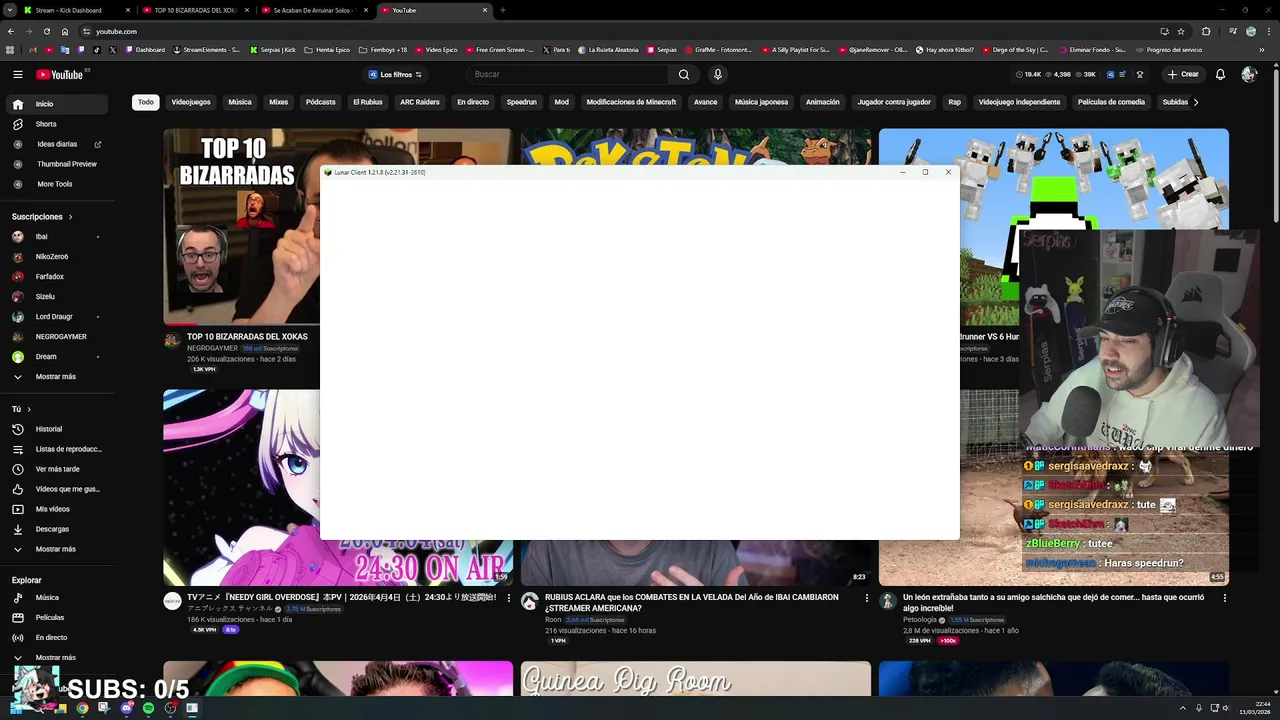Click the Chrome address bar
This screenshot has width=1280, height=720.
point(620,31)
